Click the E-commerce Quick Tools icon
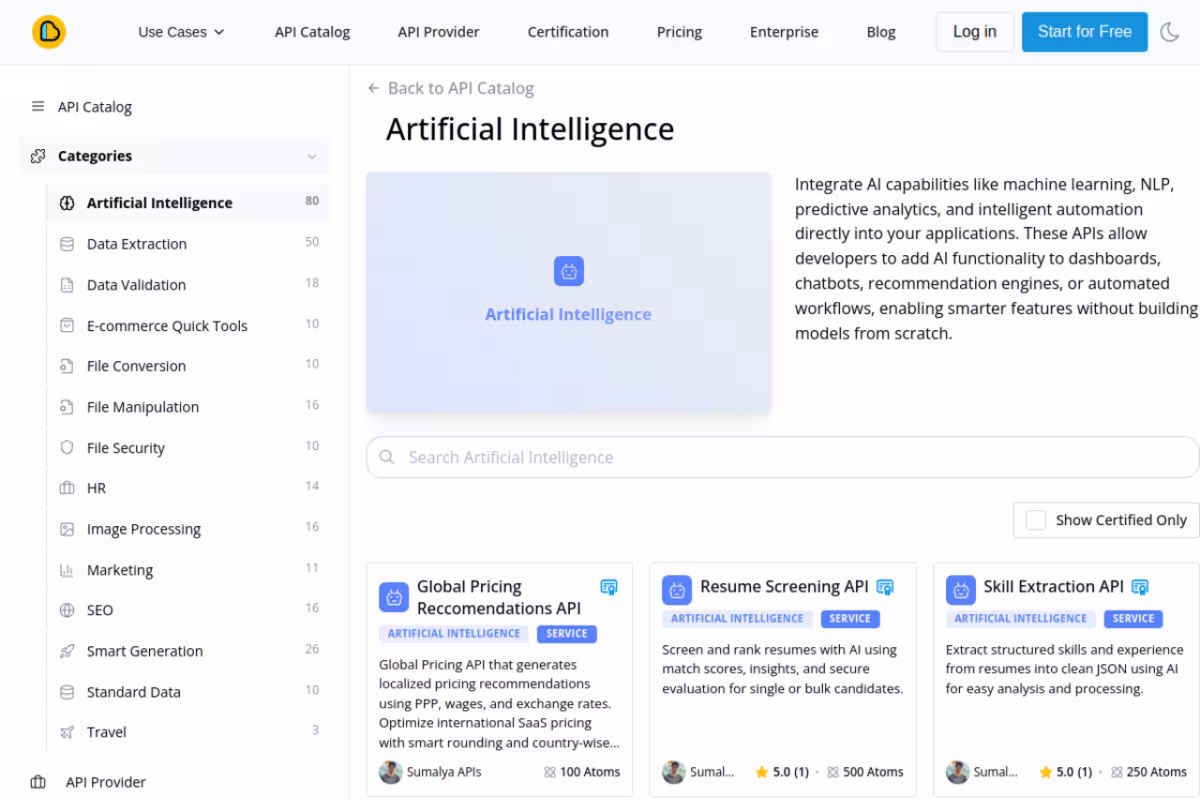Screen dimensions: 1200x800 tap(67, 325)
